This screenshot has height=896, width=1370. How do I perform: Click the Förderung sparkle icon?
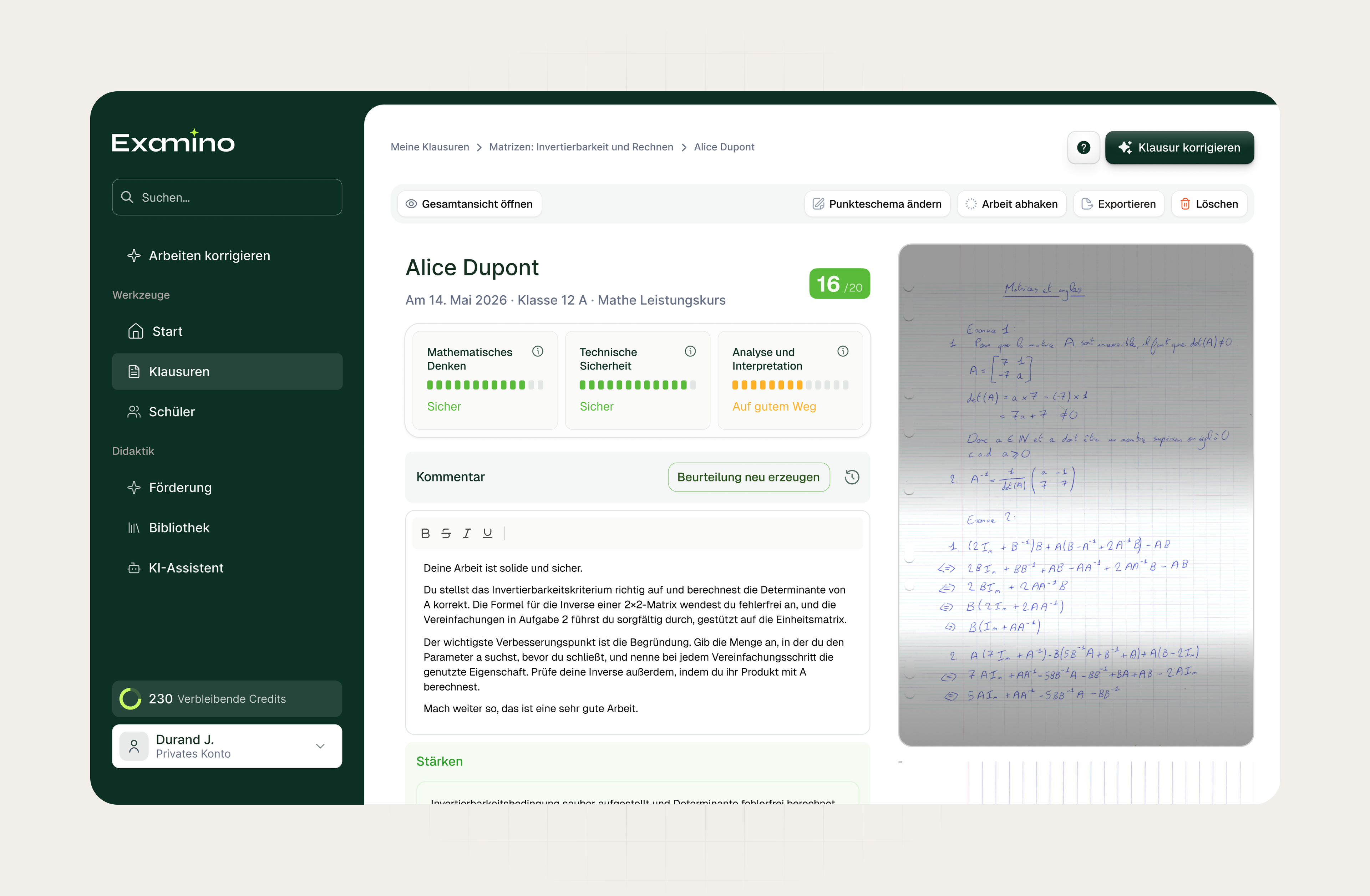[x=134, y=488]
